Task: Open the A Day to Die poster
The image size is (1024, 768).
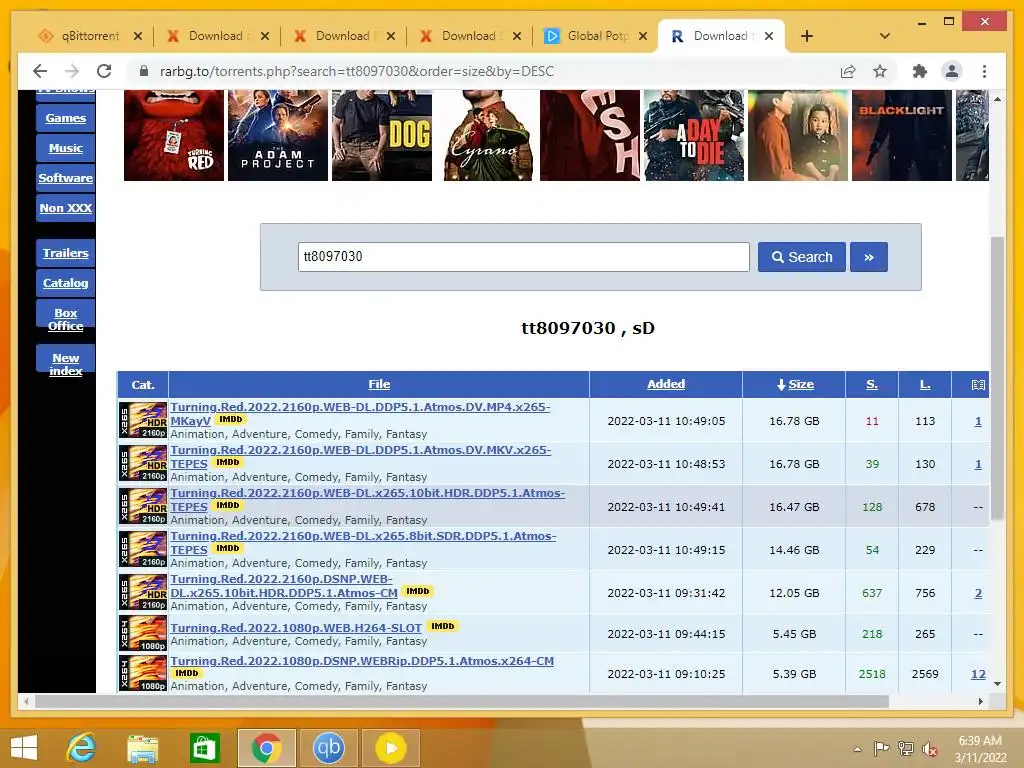Action: 694,135
